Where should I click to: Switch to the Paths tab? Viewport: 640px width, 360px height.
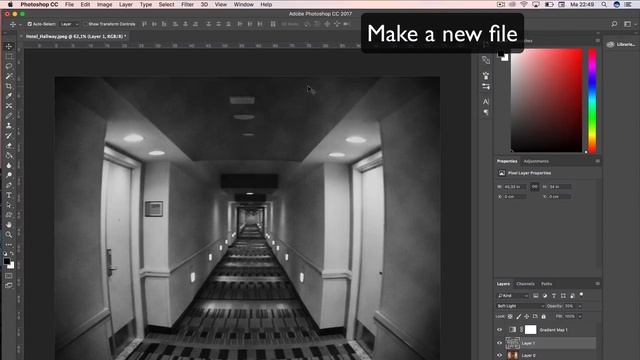[547, 284]
